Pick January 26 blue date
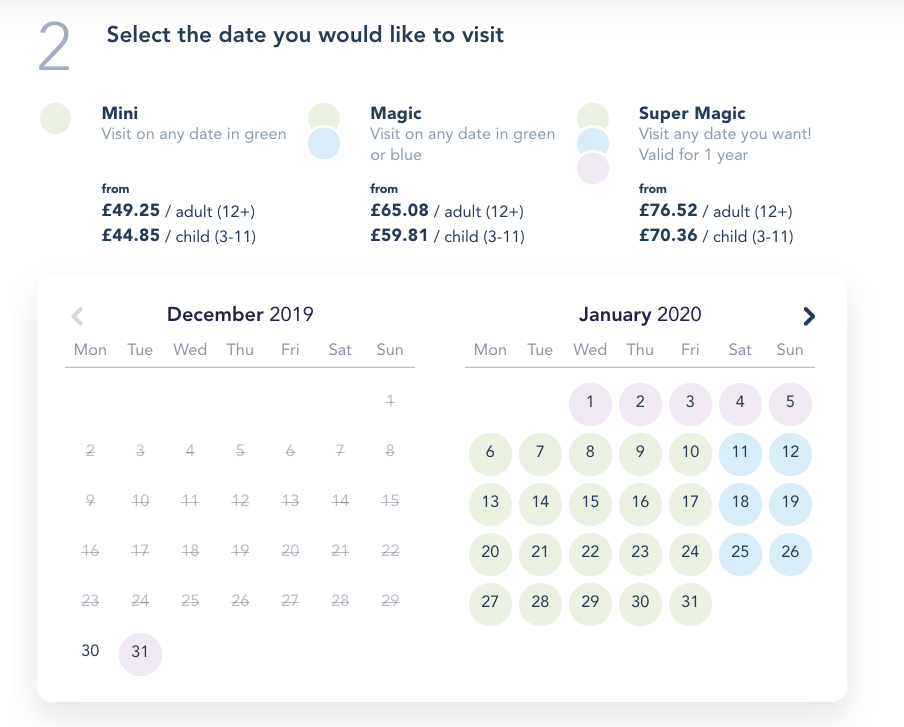904x727 pixels. click(790, 552)
